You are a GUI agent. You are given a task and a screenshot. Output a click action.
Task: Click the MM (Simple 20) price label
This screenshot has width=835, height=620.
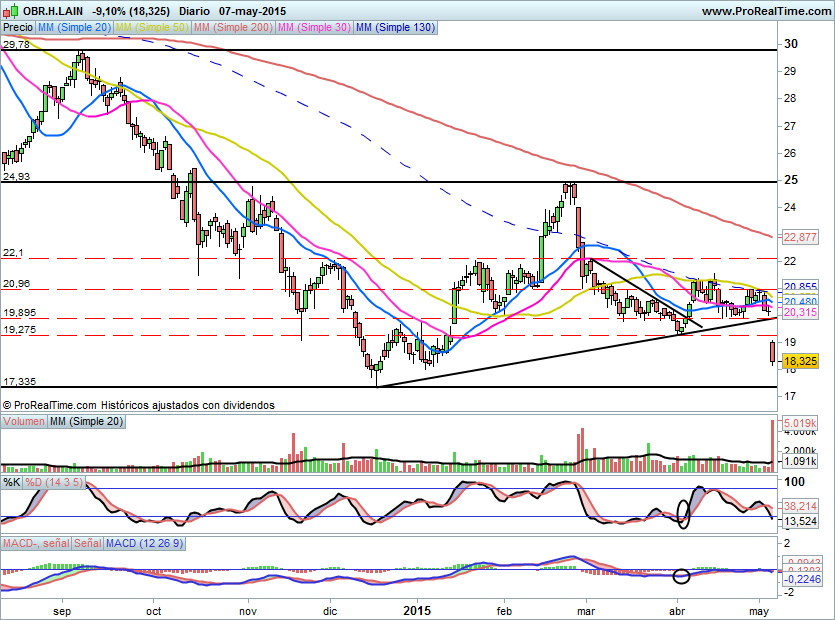[x=76, y=29]
